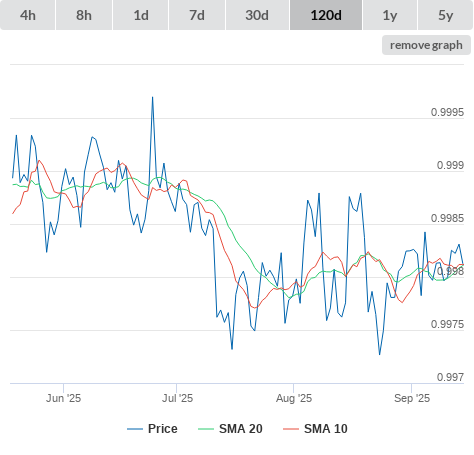Click the red SMA 10 legend swatch
This screenshot has height=455, width=474.
click(x=291, y=429)
